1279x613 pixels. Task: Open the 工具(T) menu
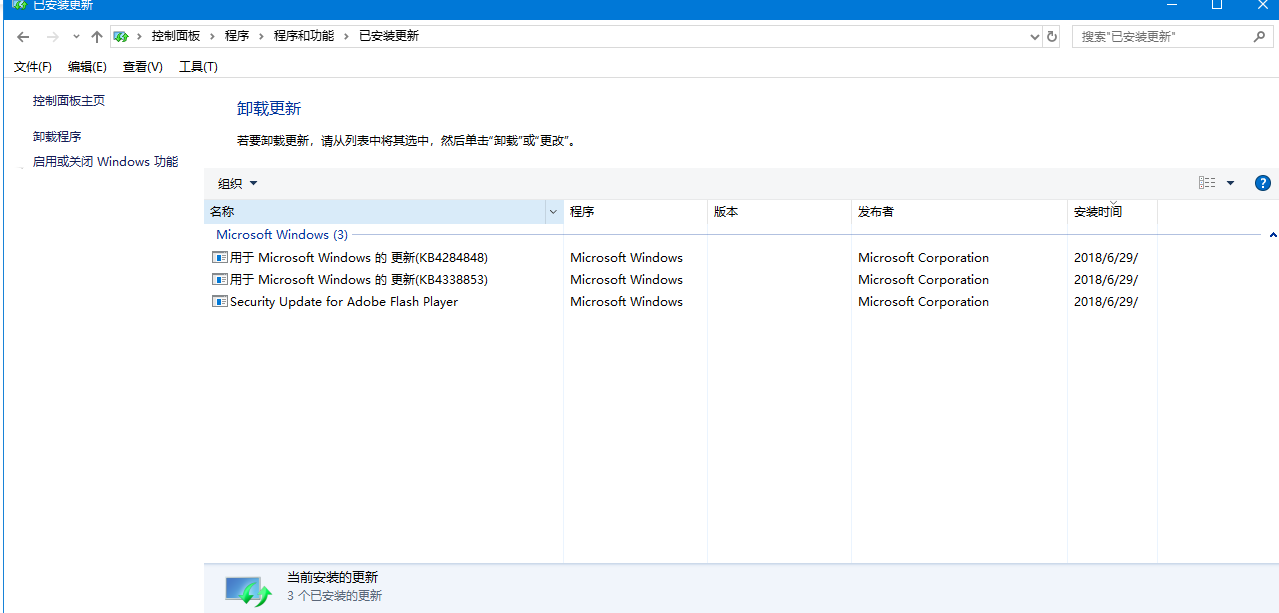pyautogui.click(x=198, y=67)
